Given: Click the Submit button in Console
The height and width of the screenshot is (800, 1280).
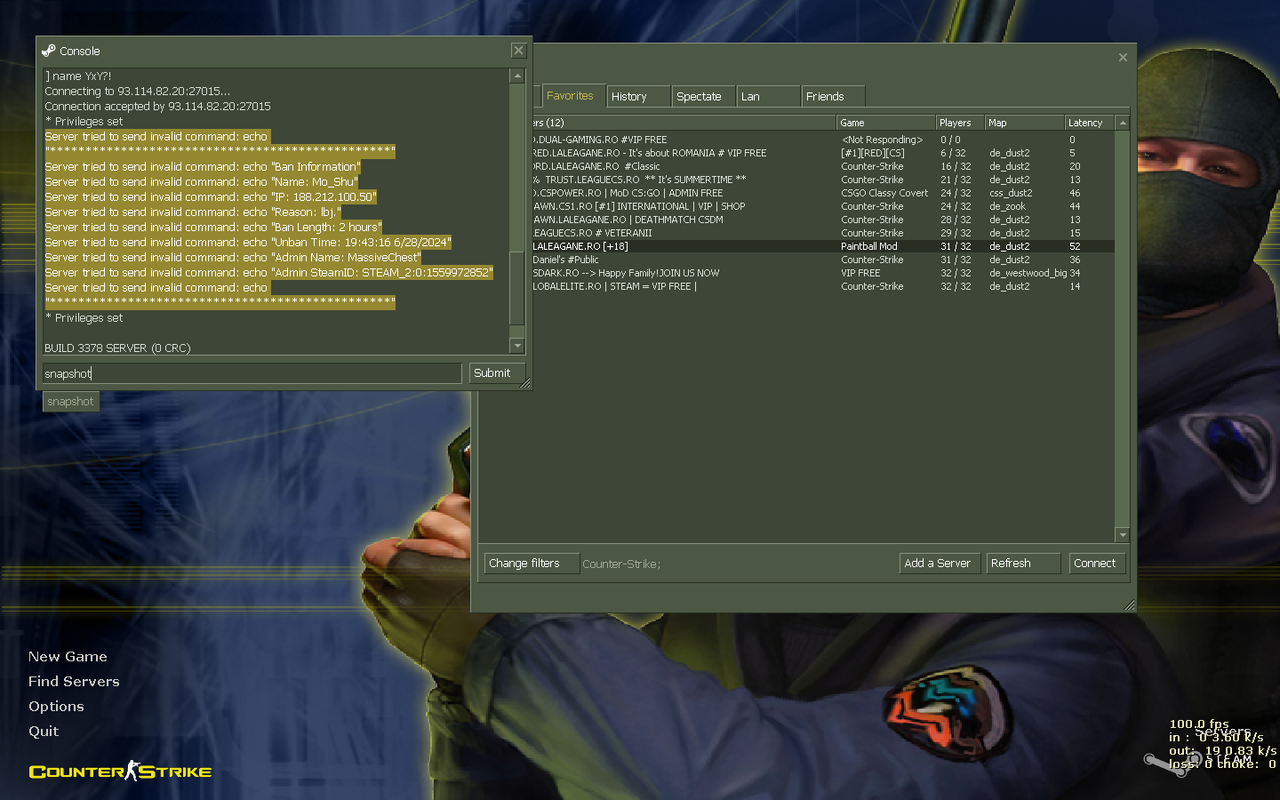Looking at the screenshot, I should click(497, 373).
